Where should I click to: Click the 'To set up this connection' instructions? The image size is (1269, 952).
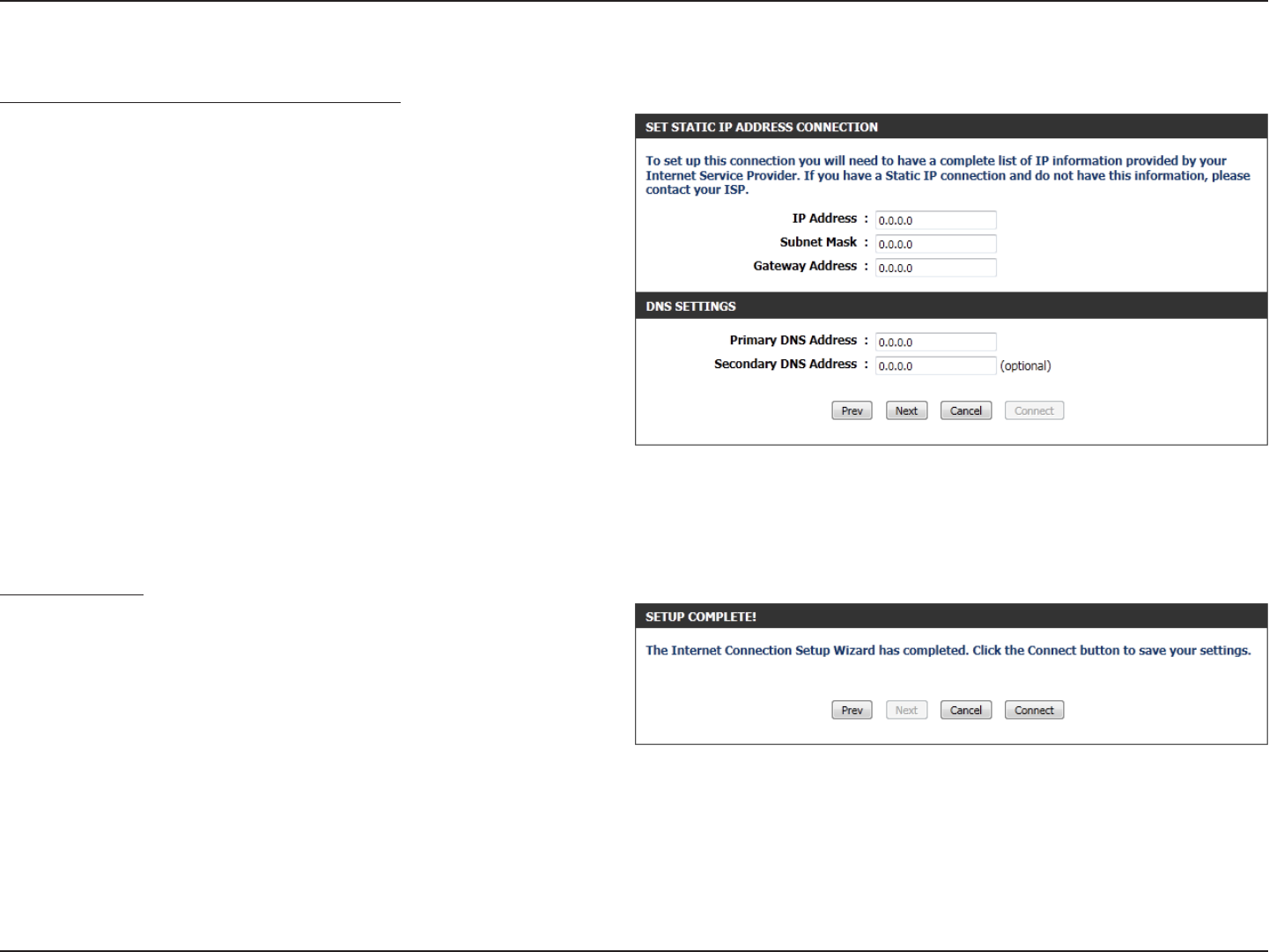[x=948, y=175]
